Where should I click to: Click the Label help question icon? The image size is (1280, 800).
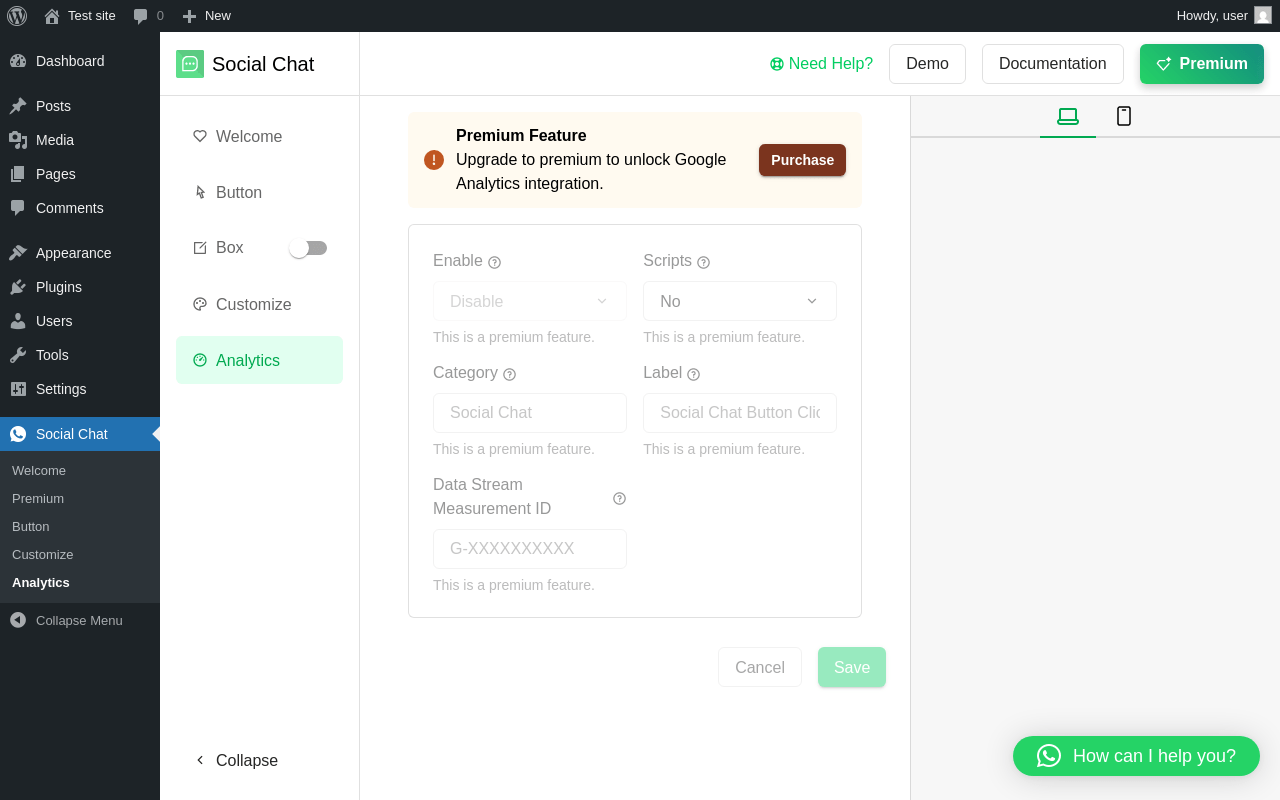click(693, 374)
